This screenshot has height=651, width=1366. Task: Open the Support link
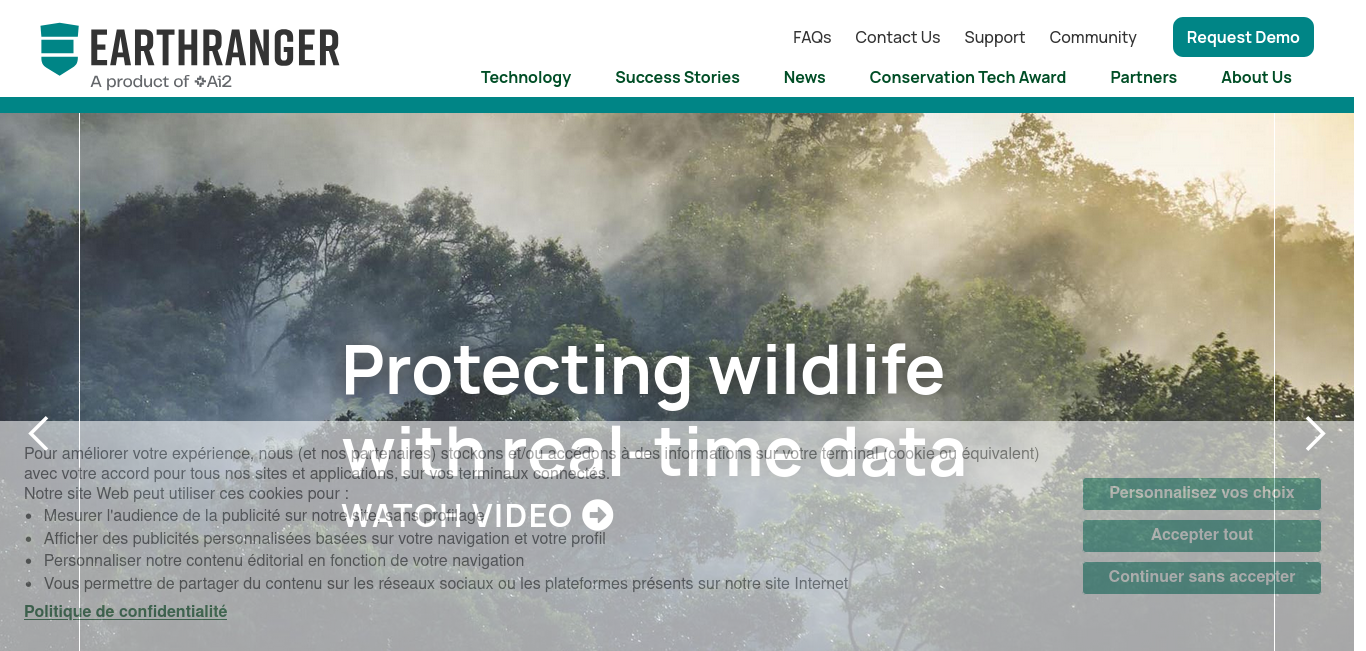coord(995,37)
